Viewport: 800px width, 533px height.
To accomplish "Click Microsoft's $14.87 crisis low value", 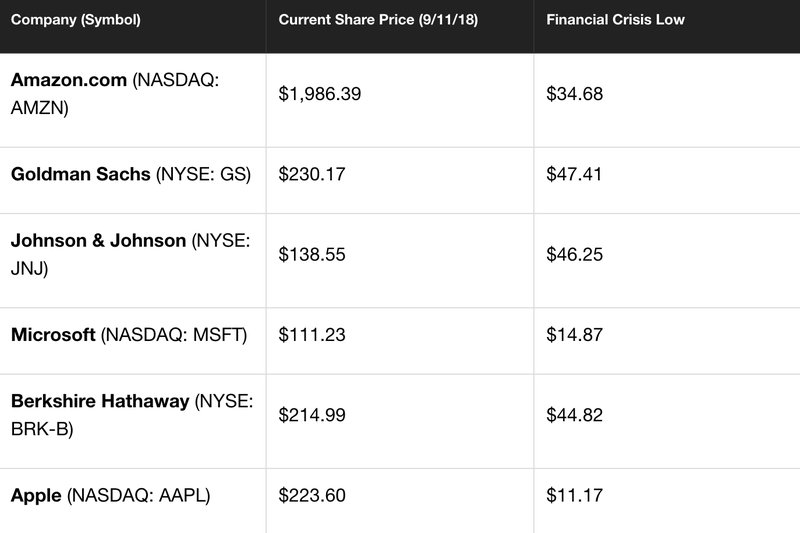I will [x=574, y=335].
